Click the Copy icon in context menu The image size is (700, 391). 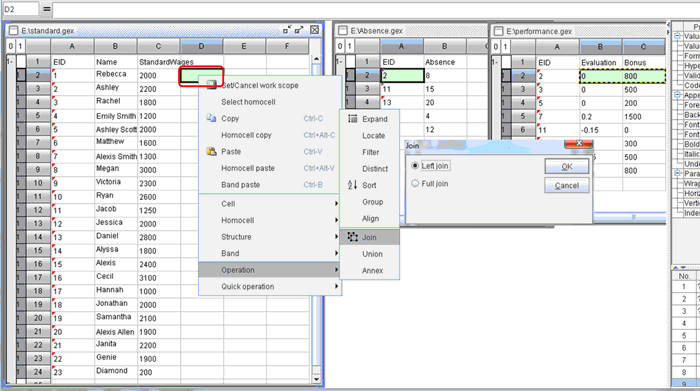click(x=211, y=118)
